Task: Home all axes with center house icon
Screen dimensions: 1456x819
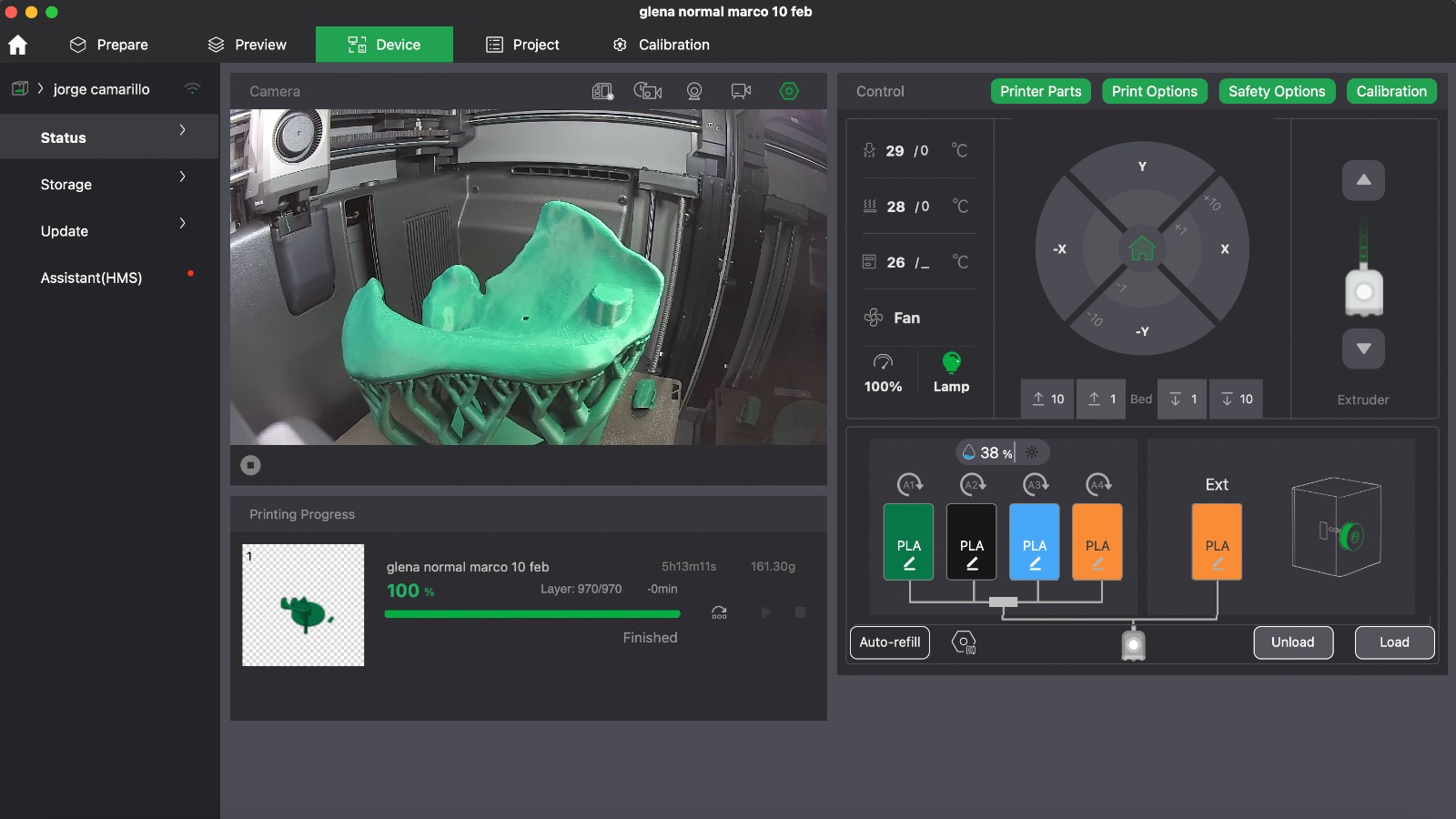Action: click(x=1142, y=248)
